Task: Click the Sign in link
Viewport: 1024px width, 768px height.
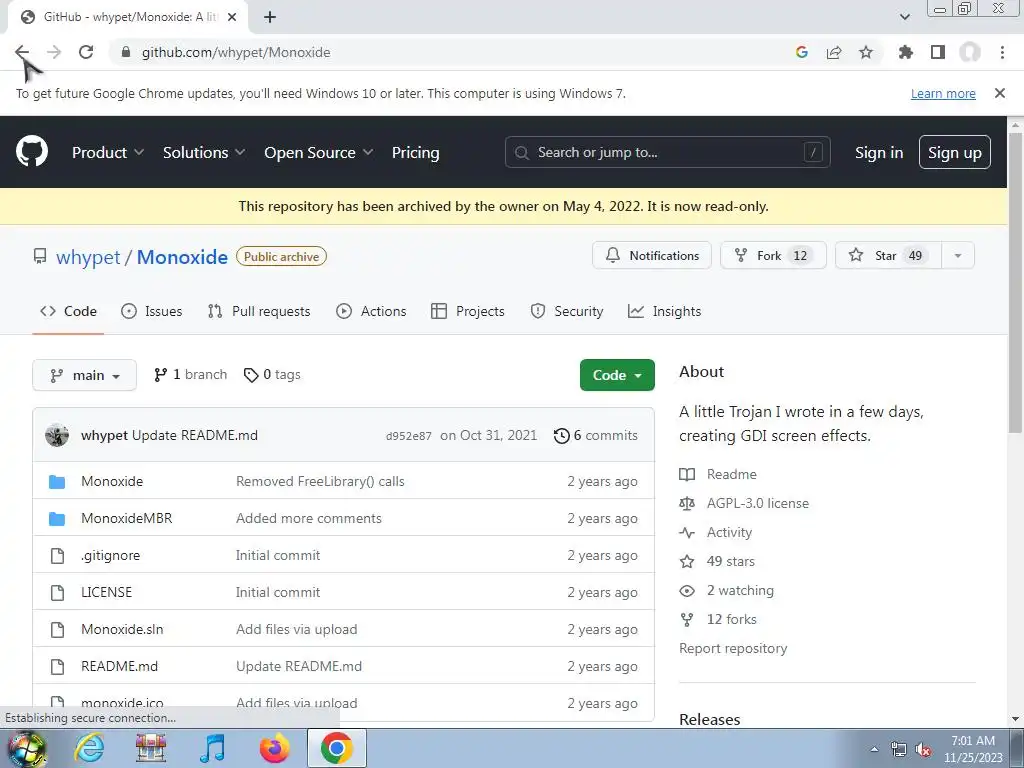Action: click(878, 152)
